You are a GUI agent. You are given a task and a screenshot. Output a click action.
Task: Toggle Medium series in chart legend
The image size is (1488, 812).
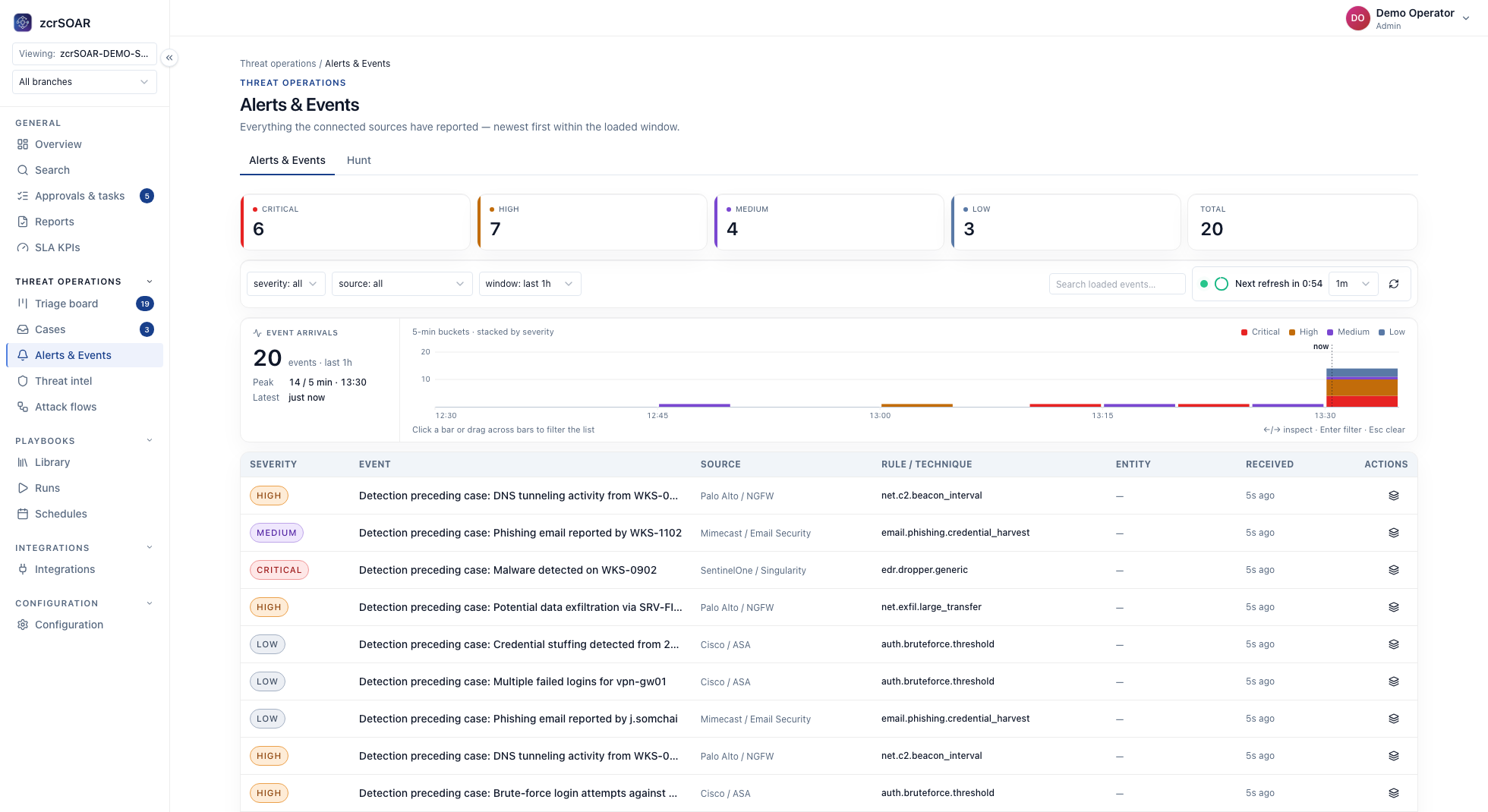(x=1348, y=332)
